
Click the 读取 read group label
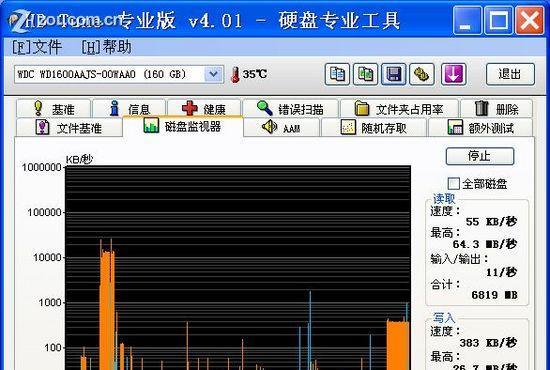tap(444, 199)
